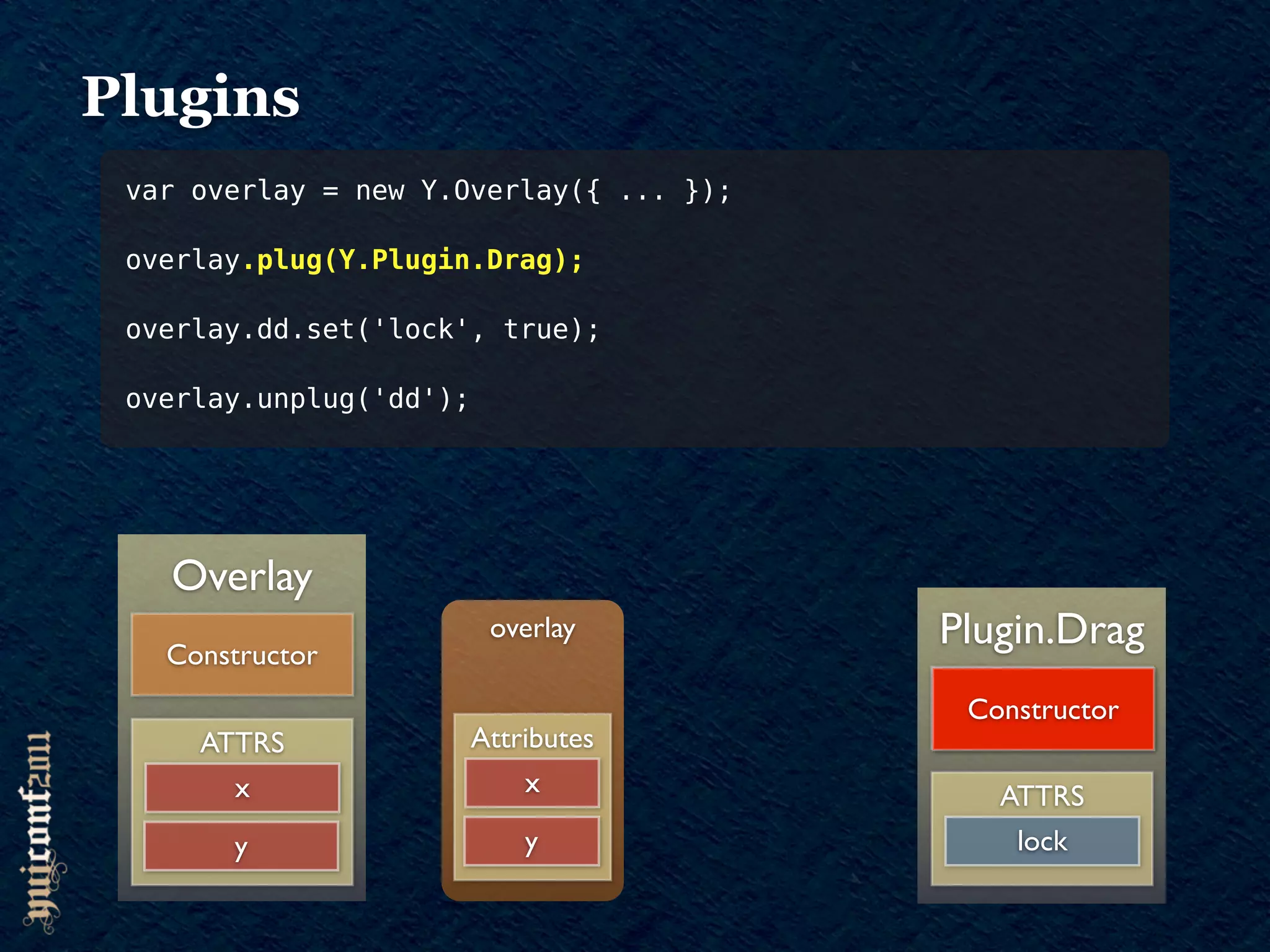The width and height of the screenshot is (1270, 952).
Task: Select the orange Constructor box in Overlay
Action: point(242,654)
